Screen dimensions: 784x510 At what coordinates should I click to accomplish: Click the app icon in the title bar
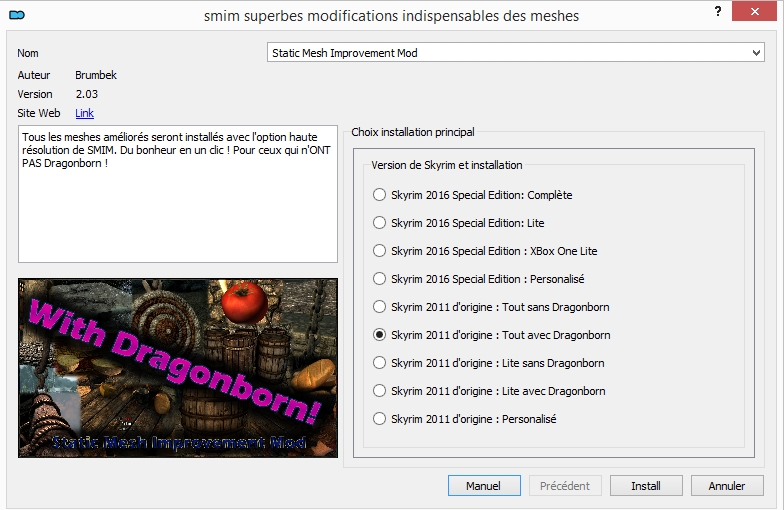(16, 15)
